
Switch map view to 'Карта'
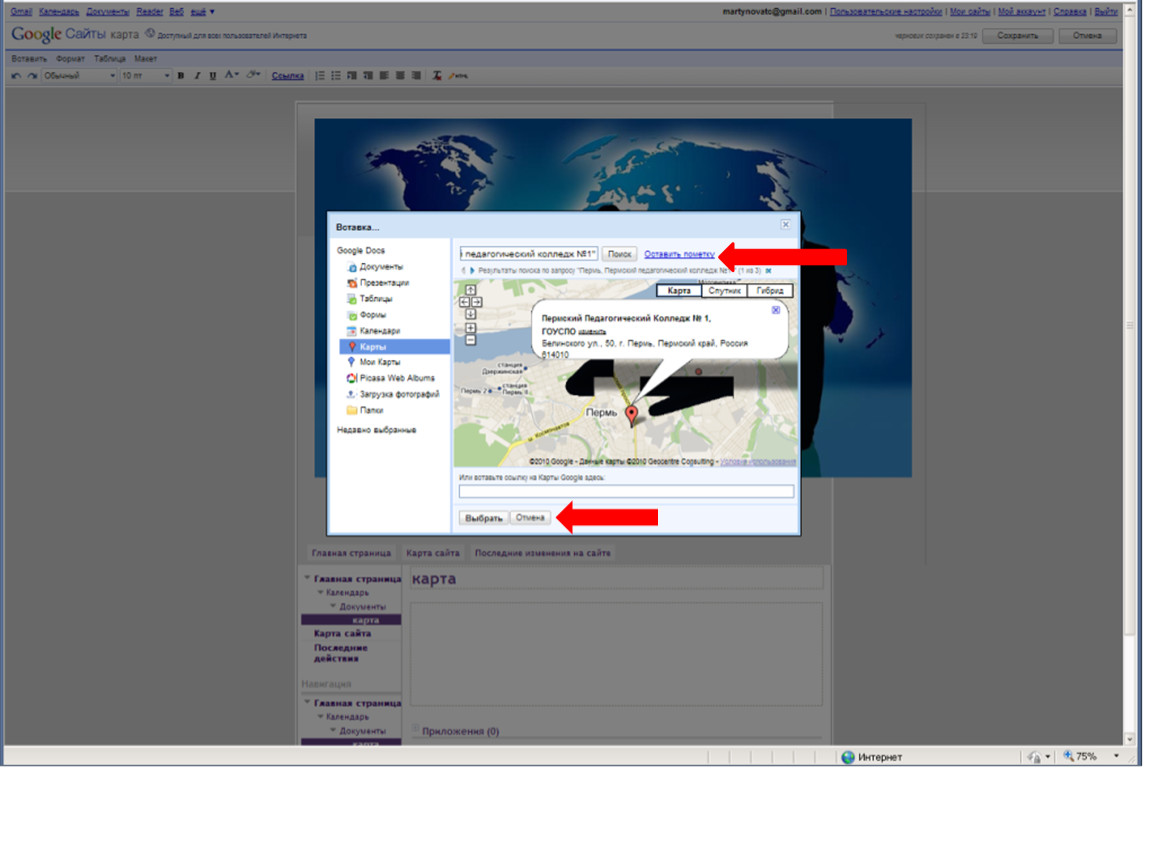tap(679, 291)
